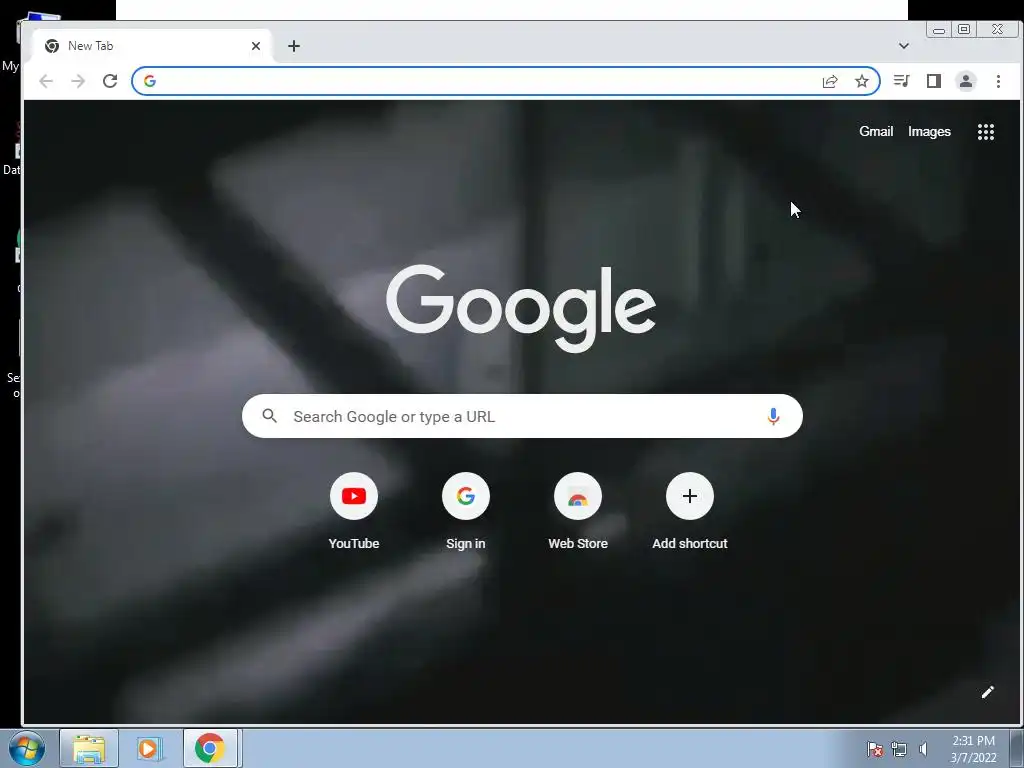Viewport: 1024px width, 768px height.
Task: Open the Gmail link
Action: point(876,131)
